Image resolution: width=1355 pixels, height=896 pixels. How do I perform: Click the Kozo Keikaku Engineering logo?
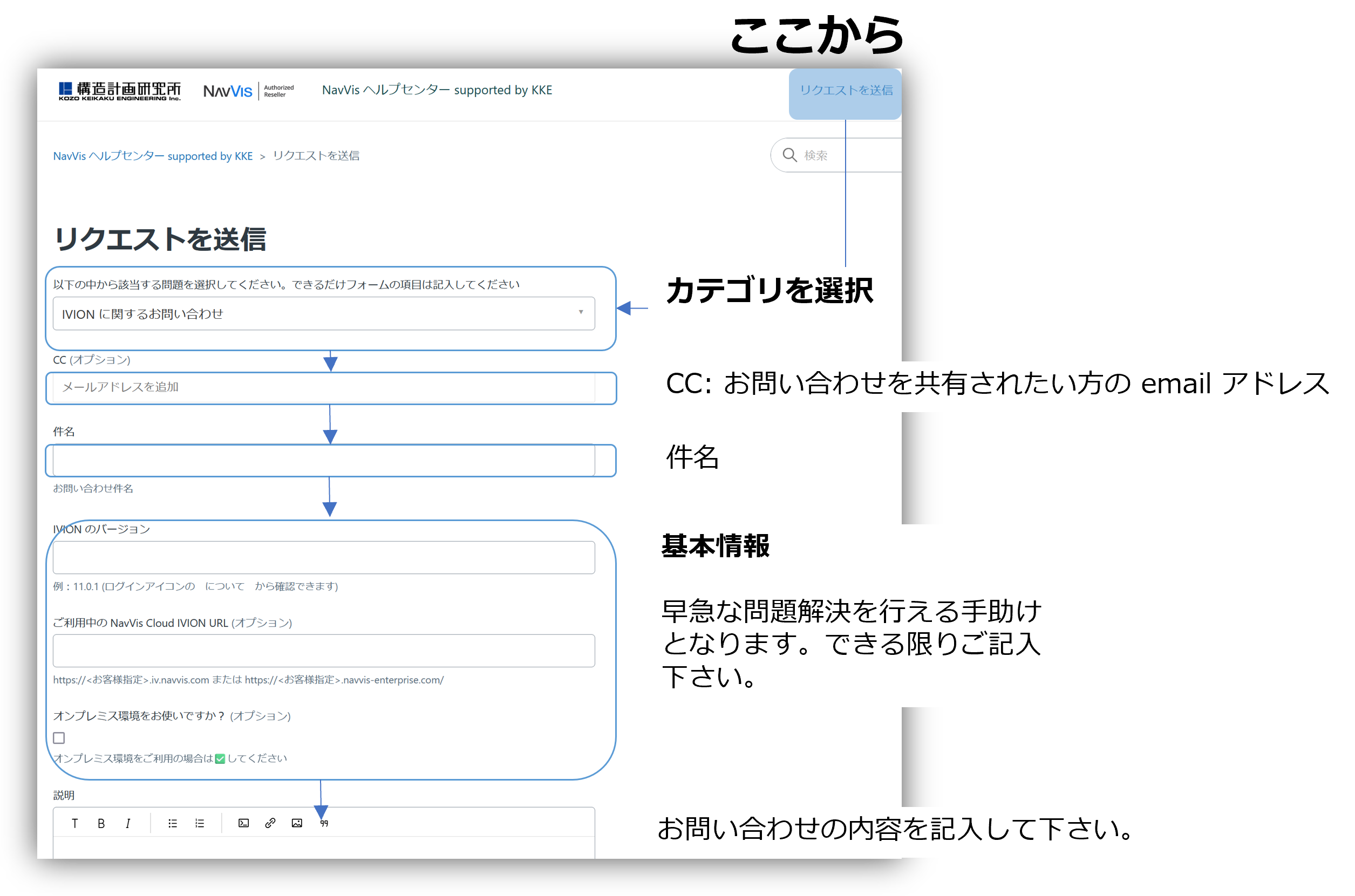pos(119,91)
